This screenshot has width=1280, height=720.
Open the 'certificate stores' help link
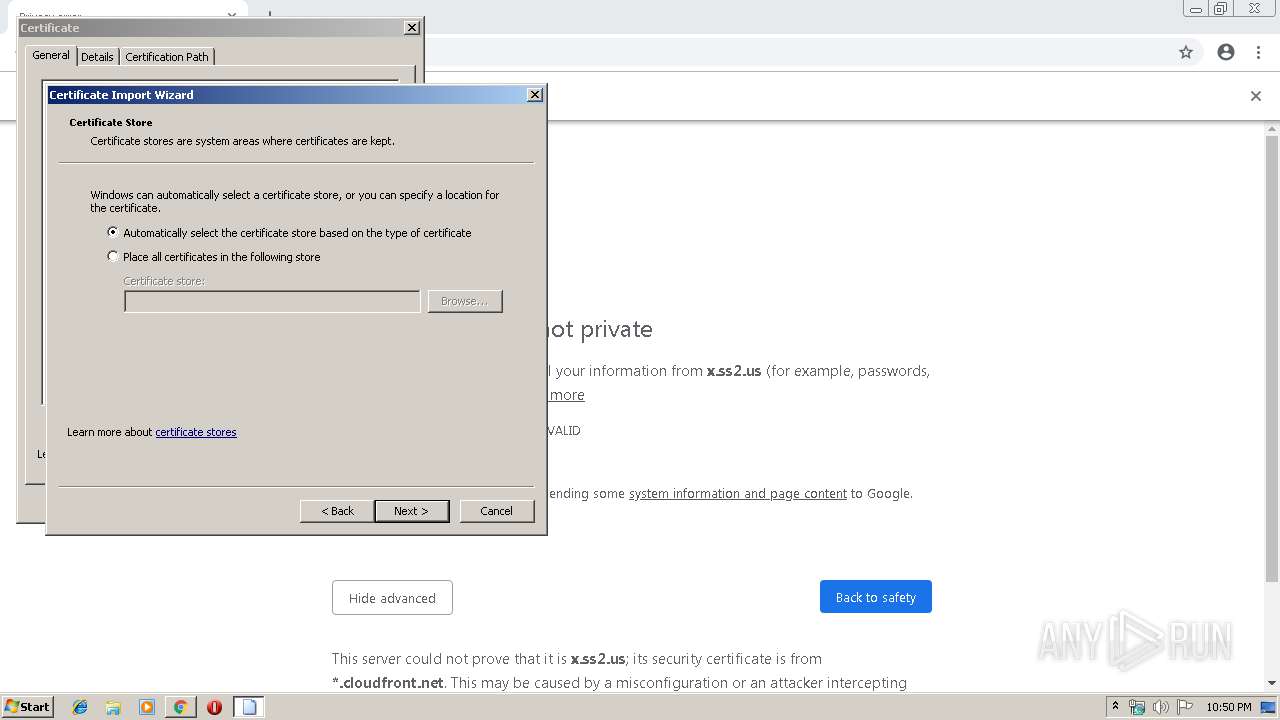click(196, 432)
